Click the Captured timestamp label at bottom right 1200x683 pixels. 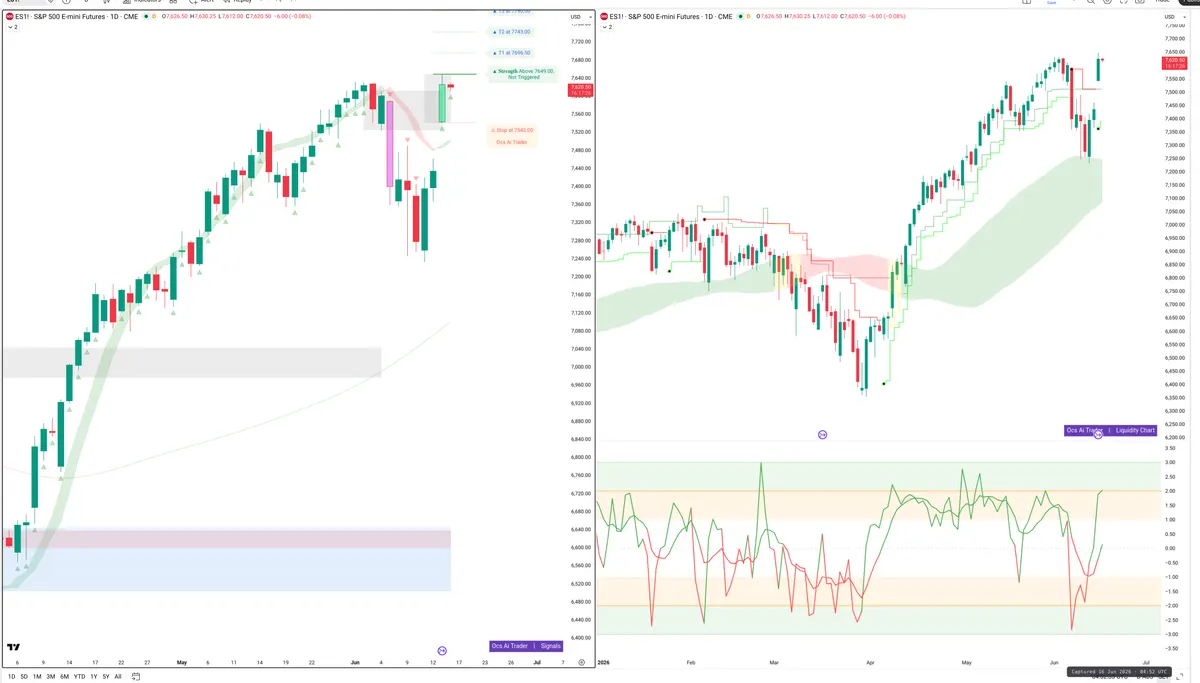tap(1118, 672)
